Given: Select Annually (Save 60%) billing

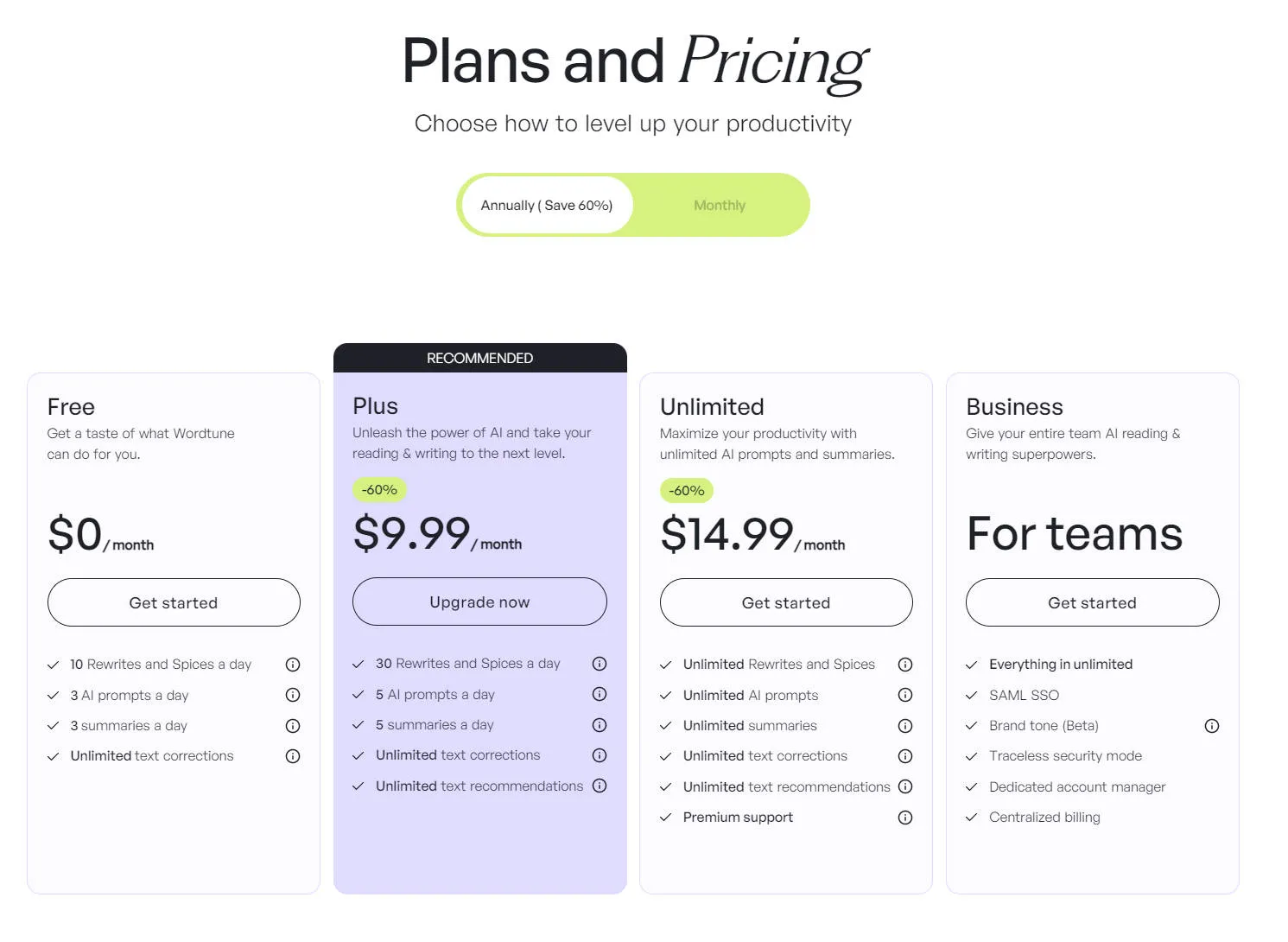Looking at the screenshot, I should click(546, 205).
